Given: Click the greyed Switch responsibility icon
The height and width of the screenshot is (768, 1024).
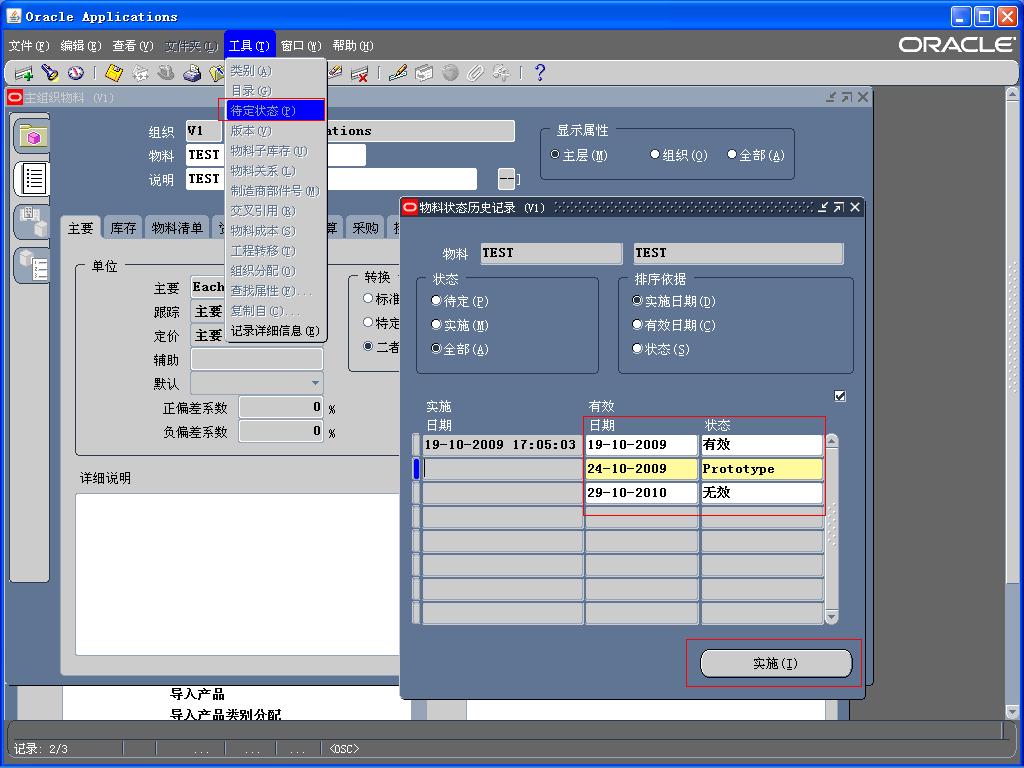Looking at the screenshot, I should pyautogui.click(x=166, y=73).
